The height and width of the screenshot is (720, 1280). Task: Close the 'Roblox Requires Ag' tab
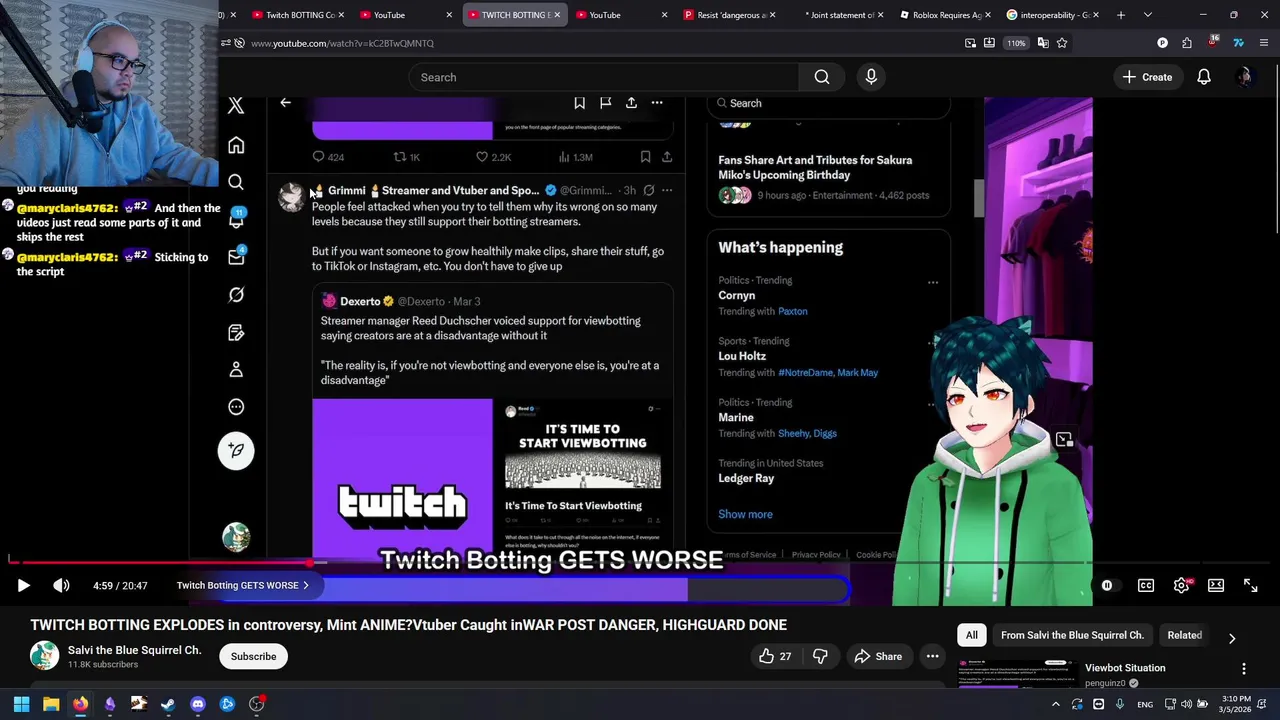click(989, 15)
